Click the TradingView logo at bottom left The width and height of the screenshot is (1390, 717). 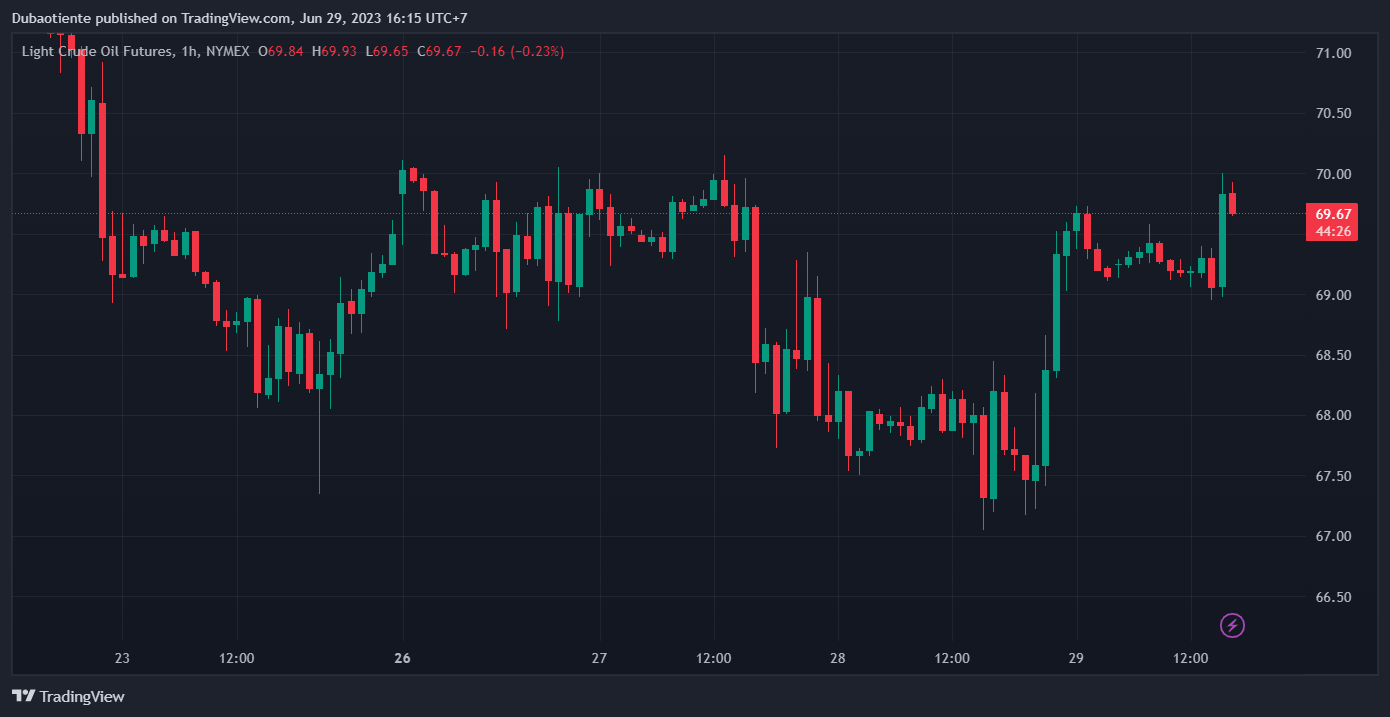pos(68,696)
